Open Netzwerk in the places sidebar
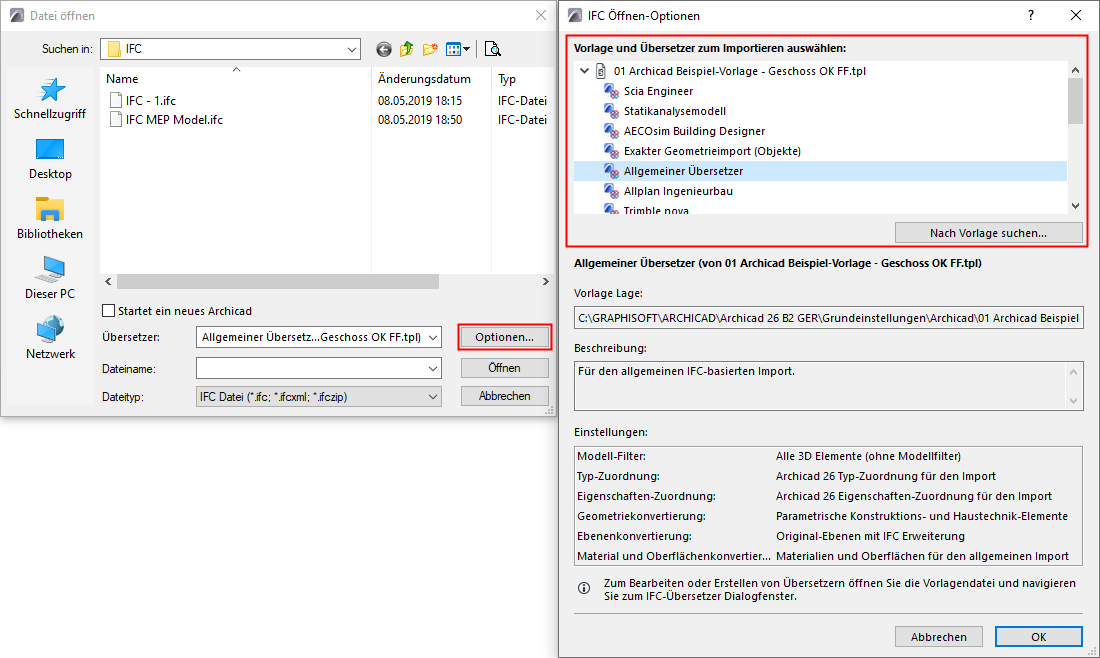 click(50, 339)
